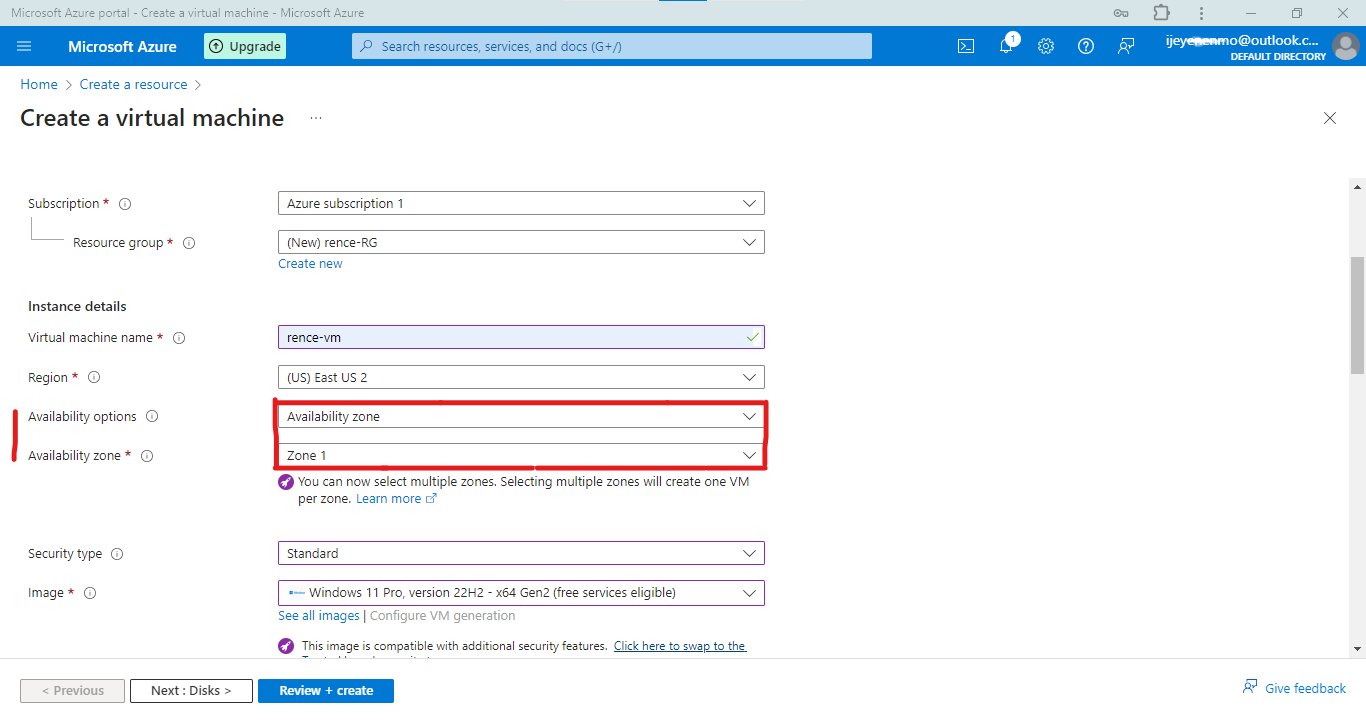Open the Learn more link about zones
1366x728 pixels.
[396, 499]
